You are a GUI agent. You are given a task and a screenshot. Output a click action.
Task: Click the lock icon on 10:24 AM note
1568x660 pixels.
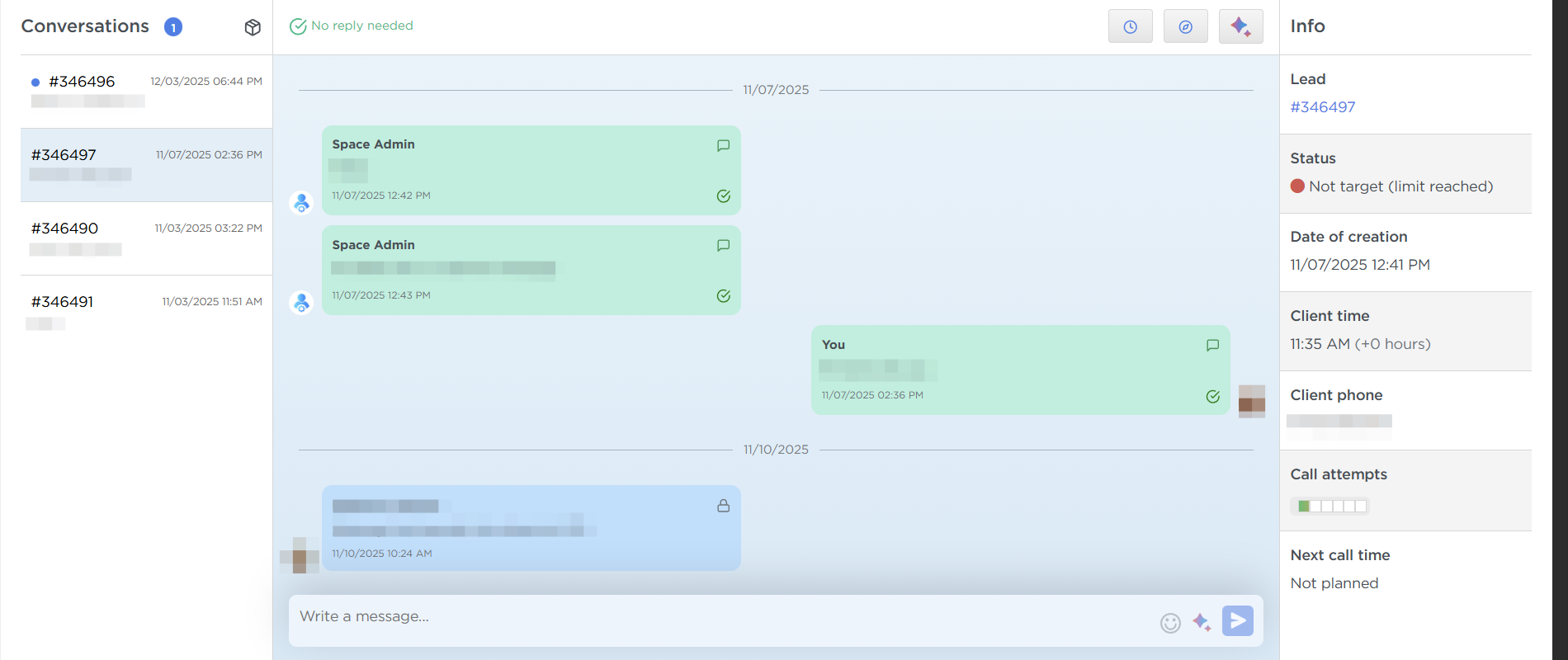[723, 506]
